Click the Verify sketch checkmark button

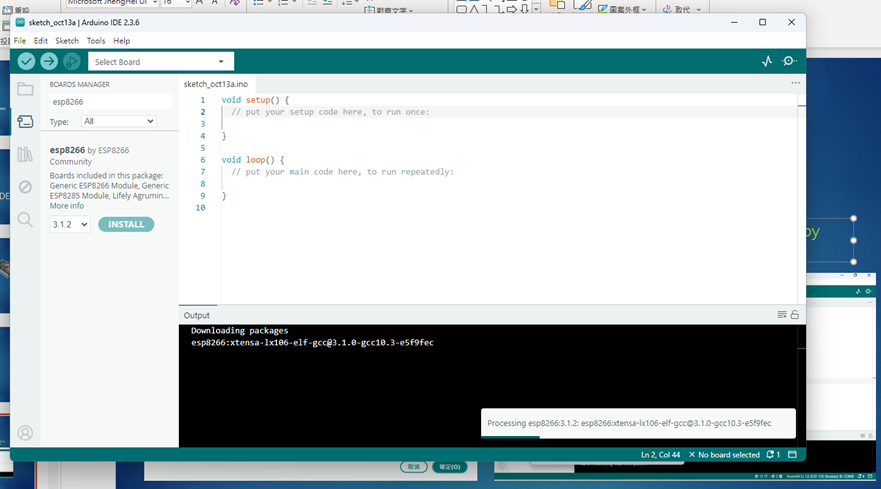click(26, 61)
